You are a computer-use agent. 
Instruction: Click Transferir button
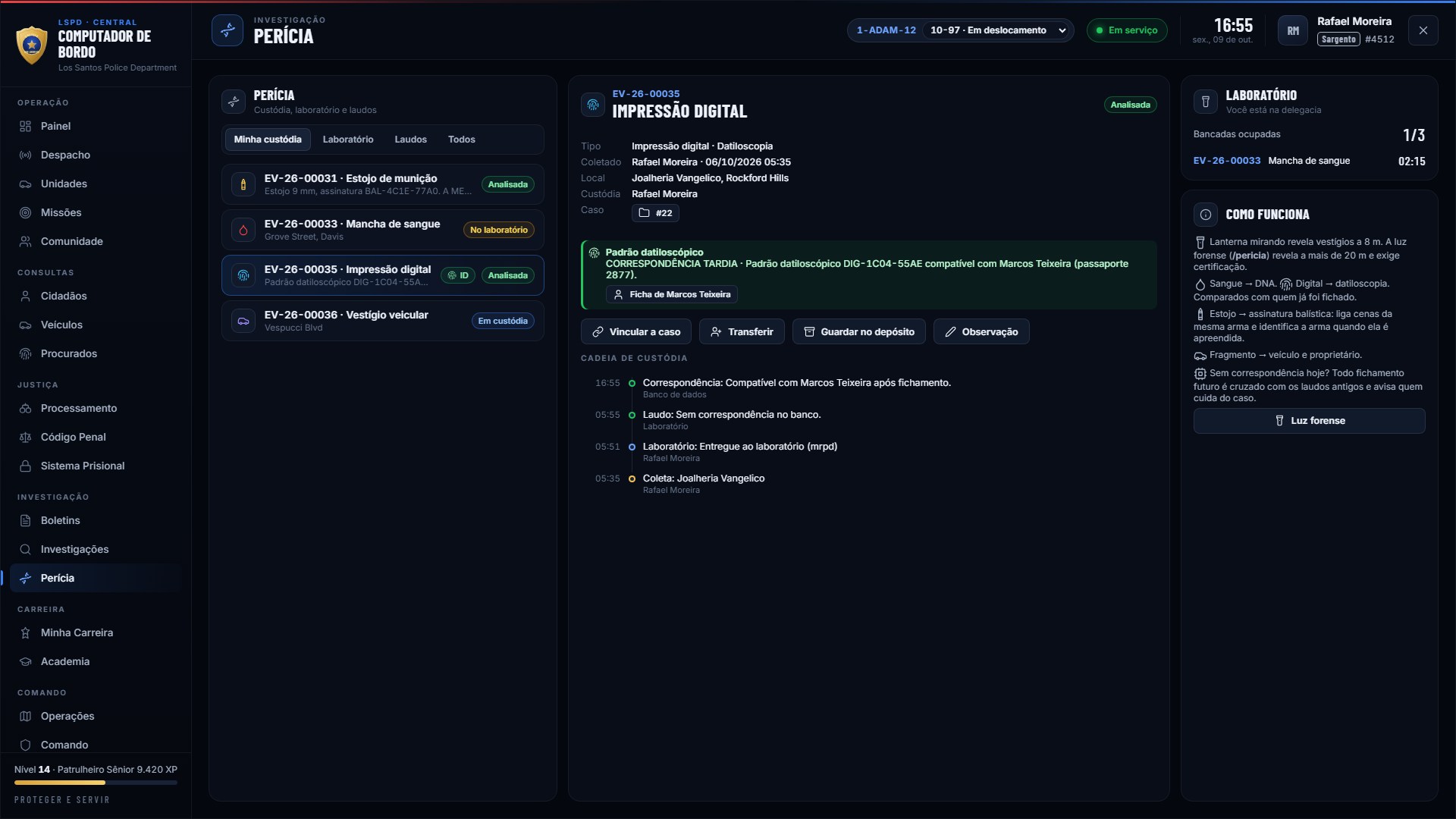(x=742, y=332)
